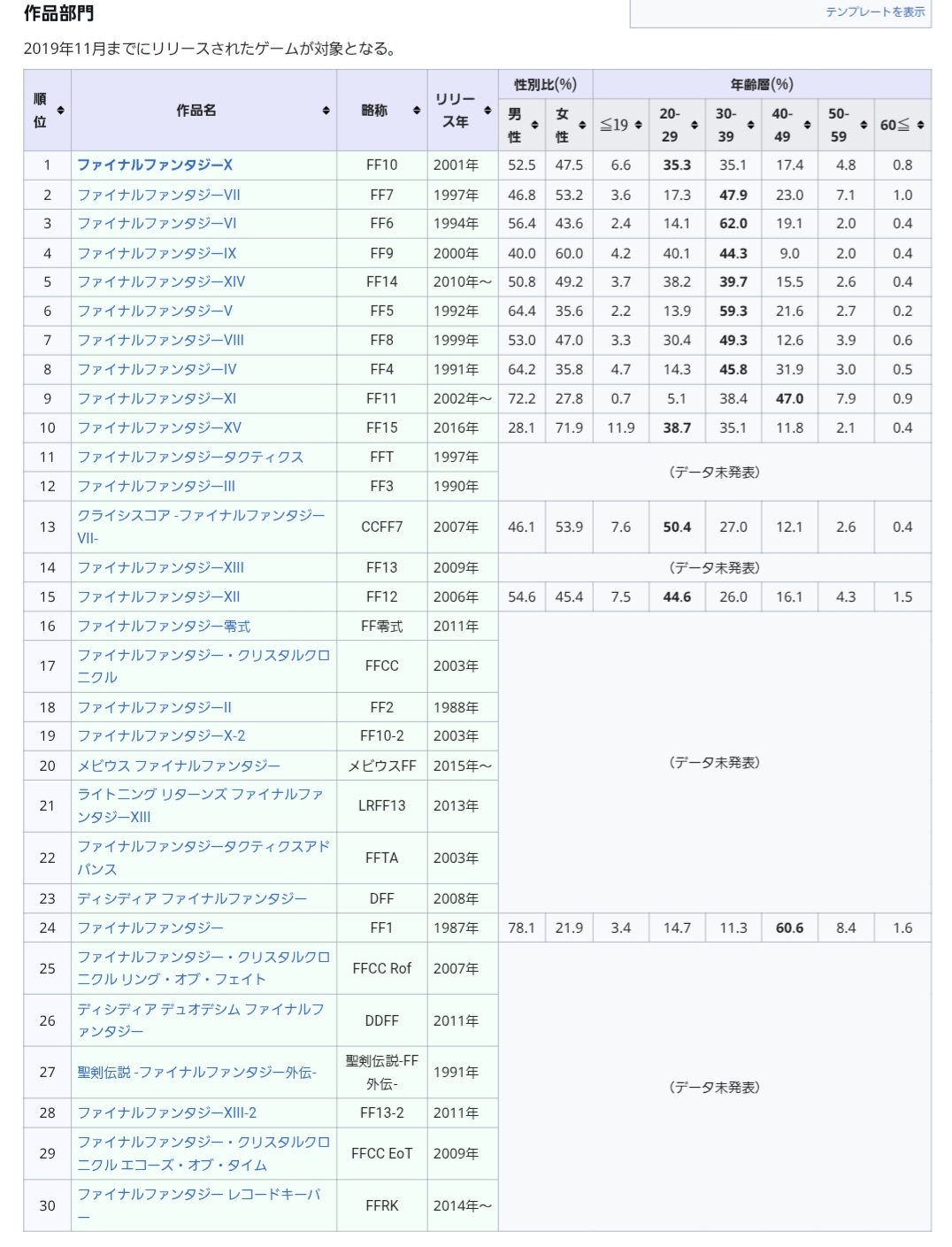This screenshot has width=952, height=1247.
Task: Sort table by 略称 column arrows
Action: click(416, 111)
